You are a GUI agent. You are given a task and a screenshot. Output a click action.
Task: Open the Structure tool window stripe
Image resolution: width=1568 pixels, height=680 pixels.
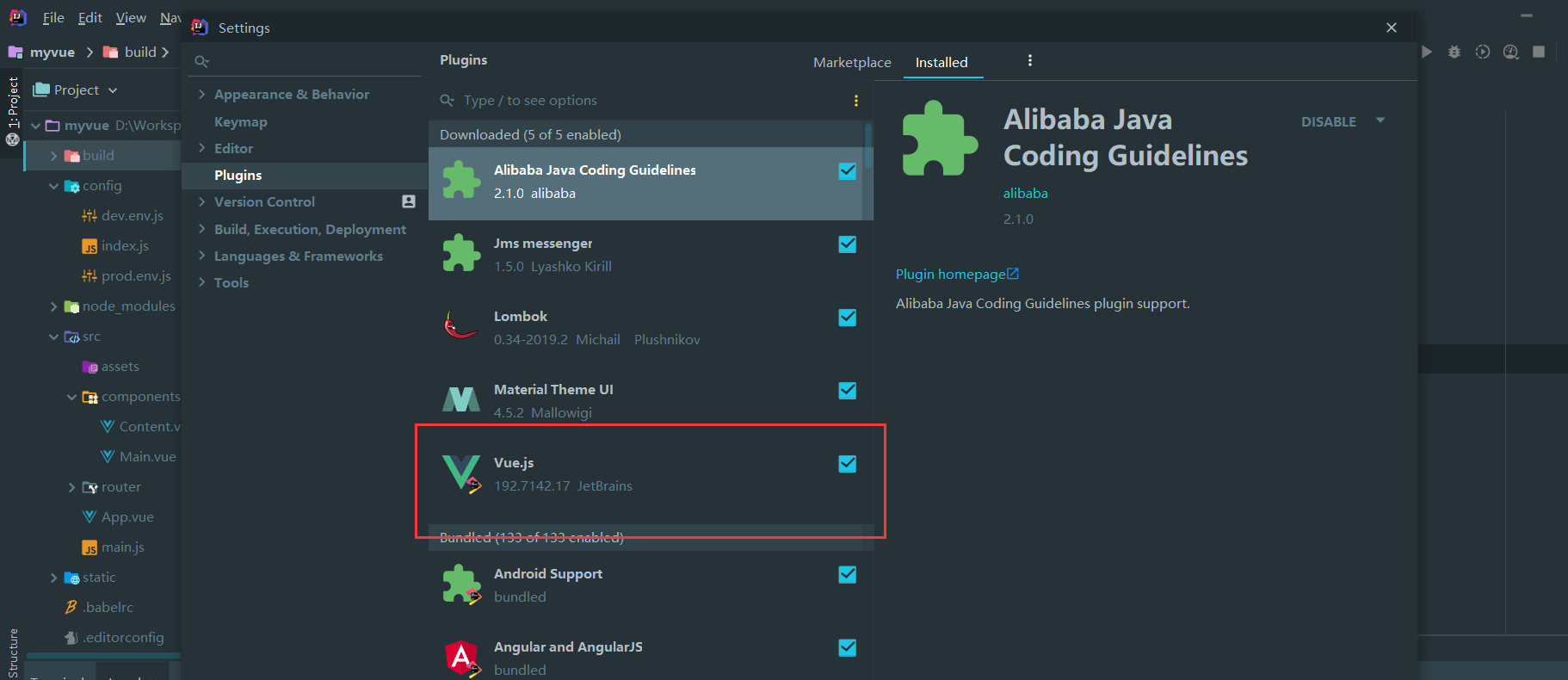[x=13, y=653]
